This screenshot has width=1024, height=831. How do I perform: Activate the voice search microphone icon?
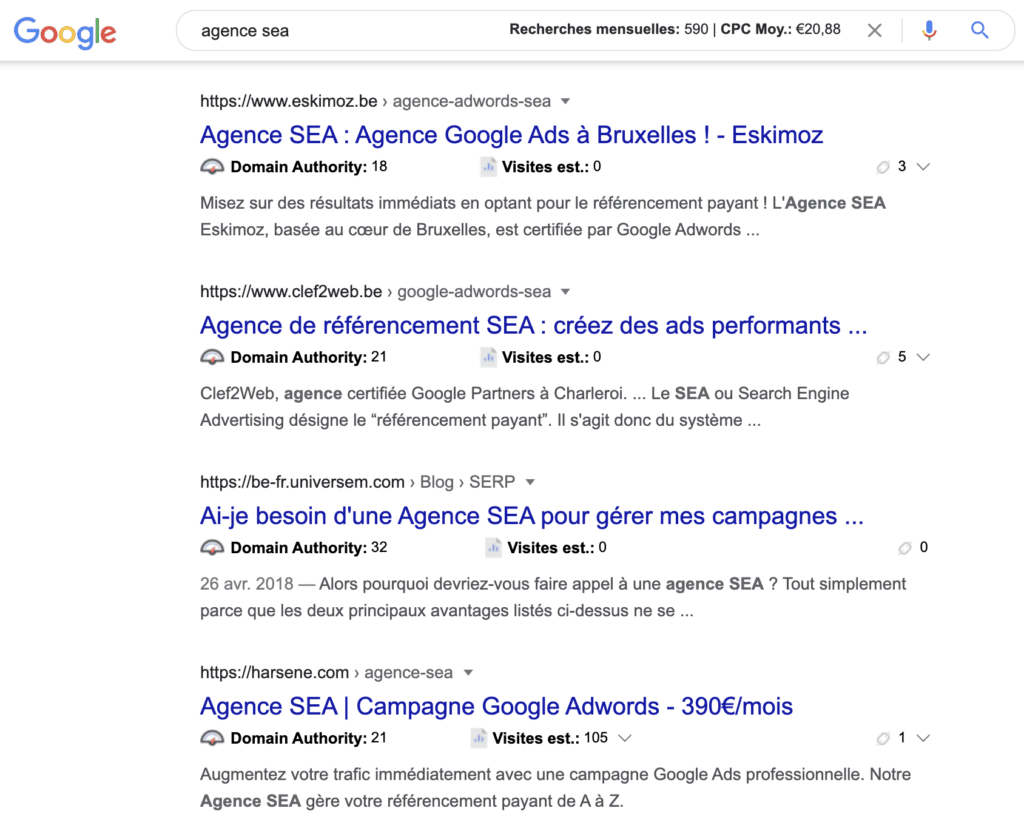click(x=928, y=30)
